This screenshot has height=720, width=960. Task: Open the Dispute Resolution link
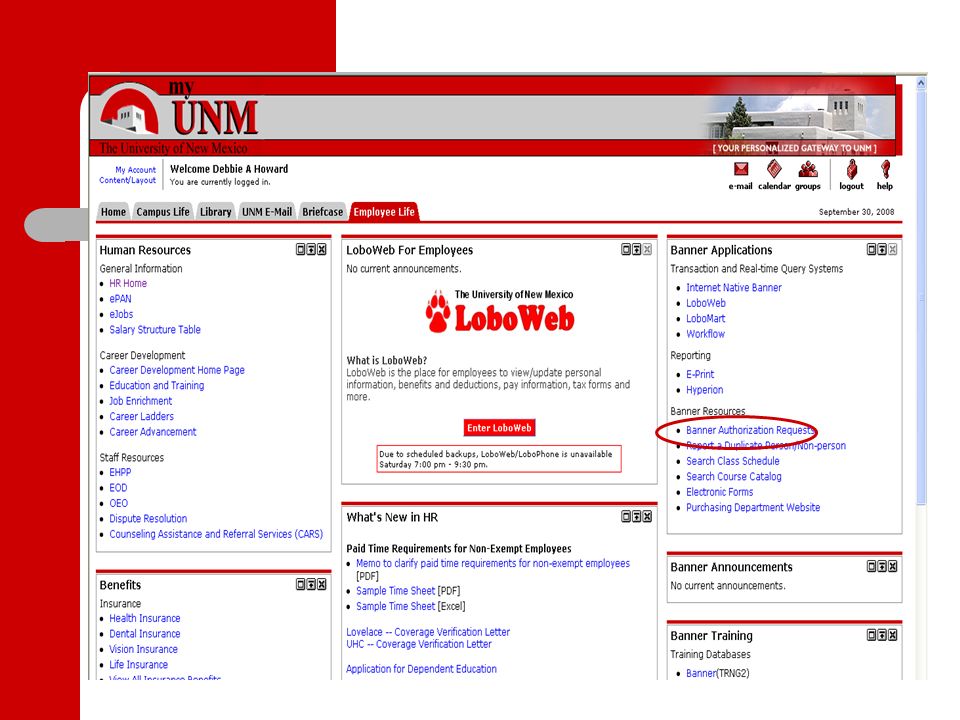[x=148, y=519]
